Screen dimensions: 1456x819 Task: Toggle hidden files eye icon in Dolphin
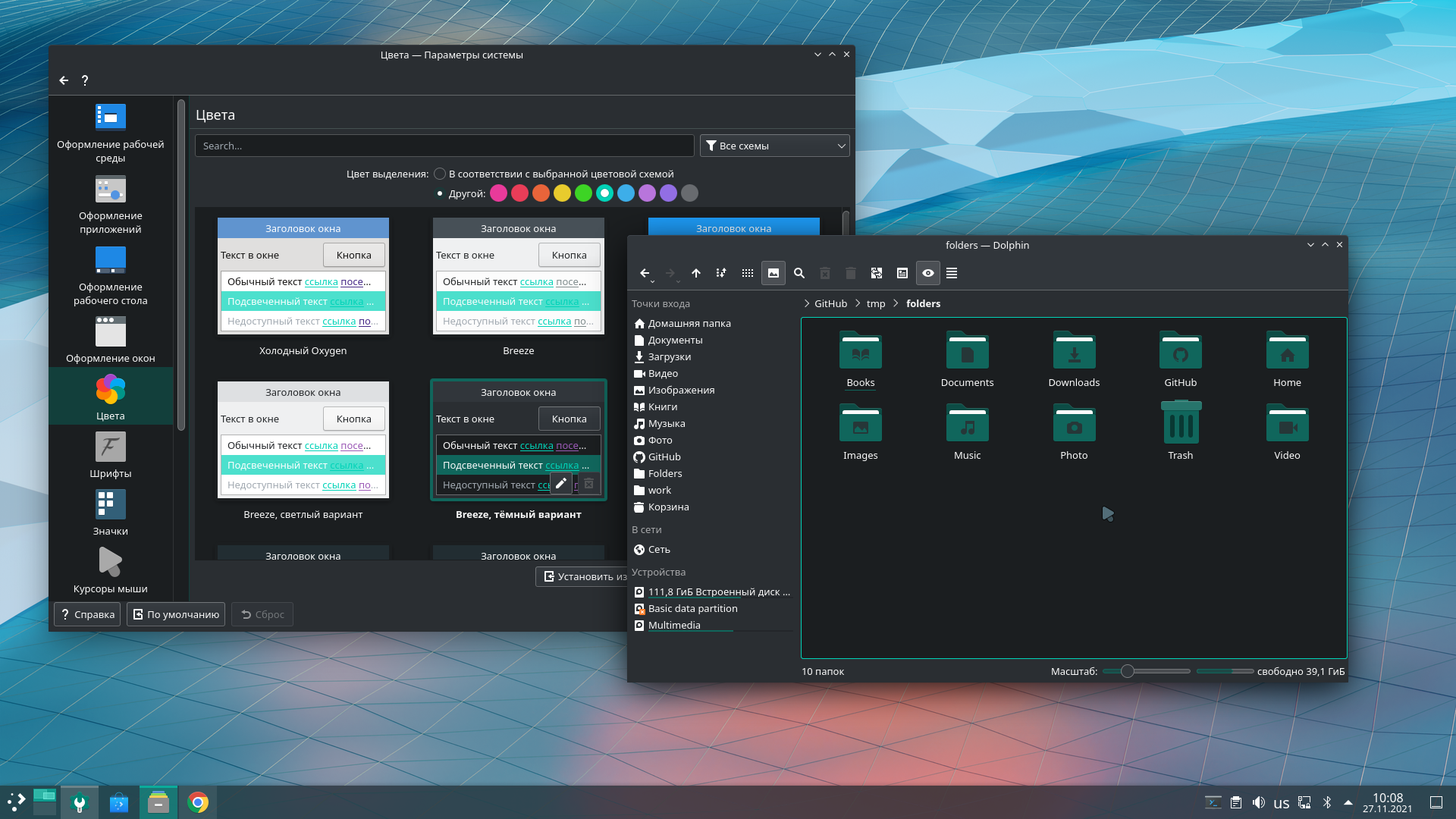[x=927, y=273]
